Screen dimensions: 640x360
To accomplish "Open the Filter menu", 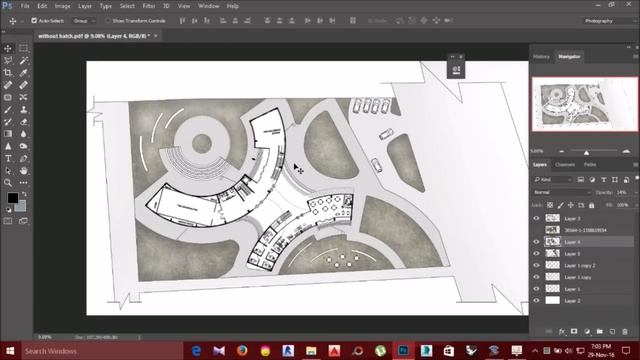I will coord(149,6).
